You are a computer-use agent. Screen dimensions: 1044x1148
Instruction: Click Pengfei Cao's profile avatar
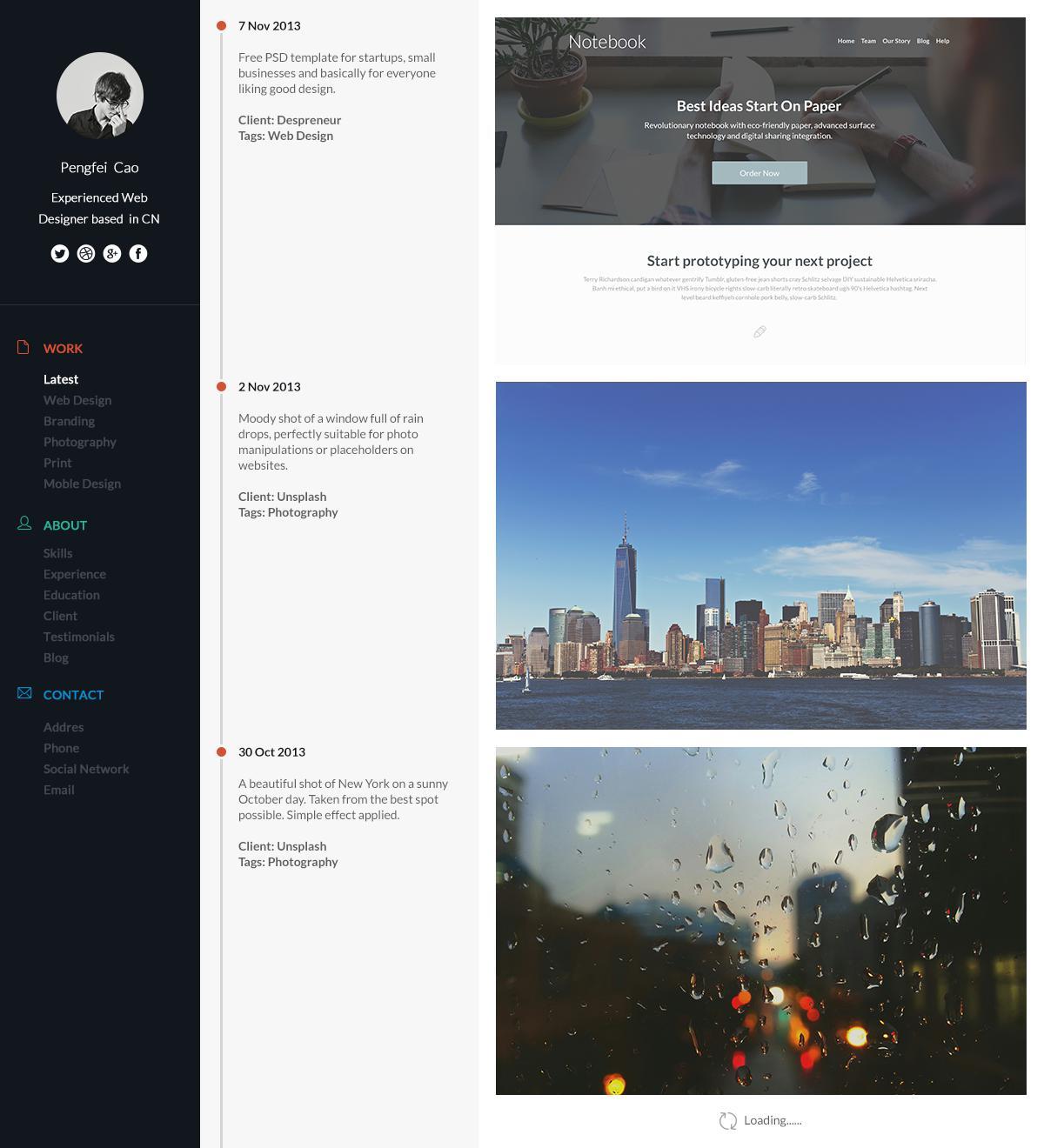pos(100,96)
